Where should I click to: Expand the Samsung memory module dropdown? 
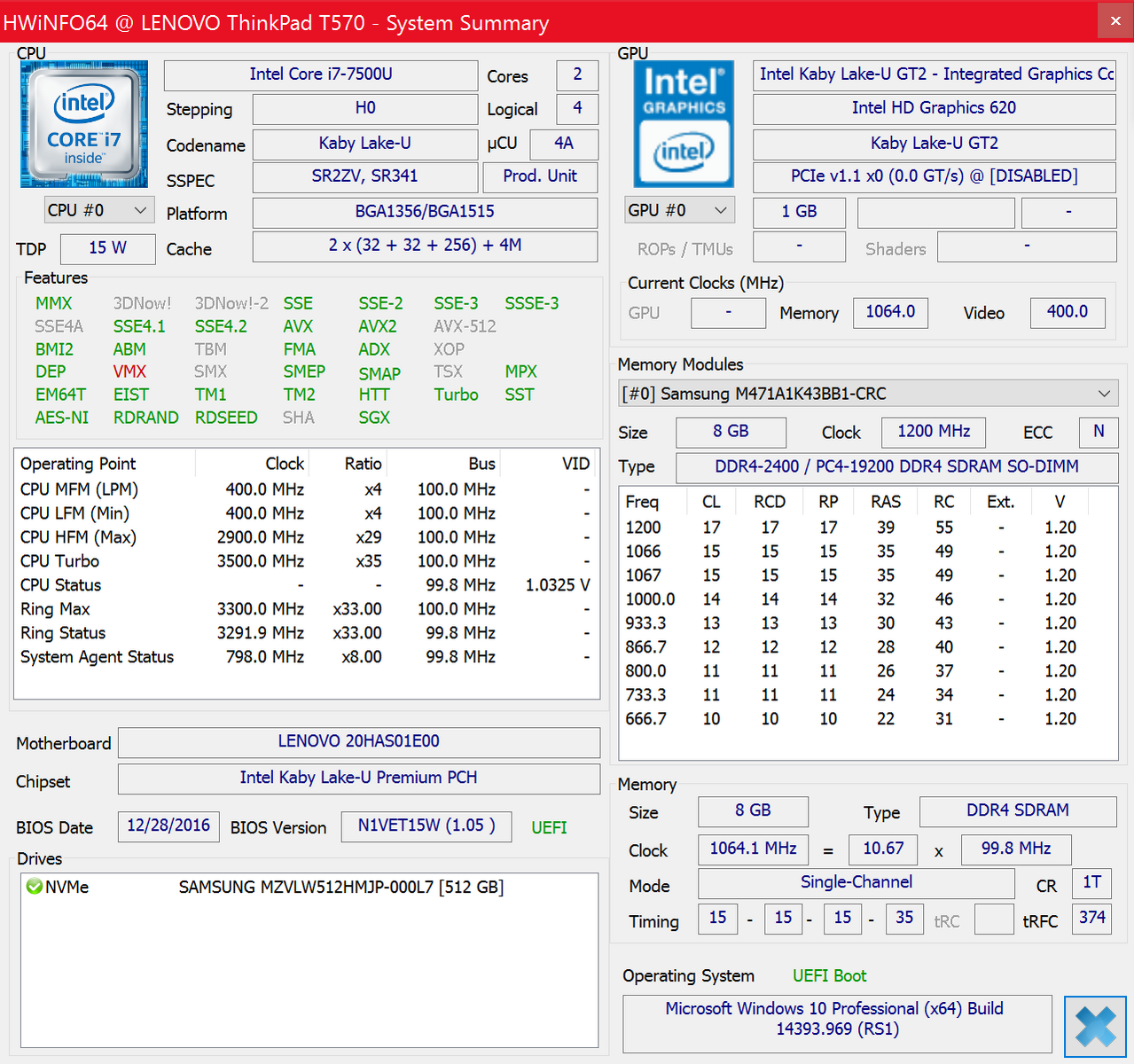pos(1104,394)
